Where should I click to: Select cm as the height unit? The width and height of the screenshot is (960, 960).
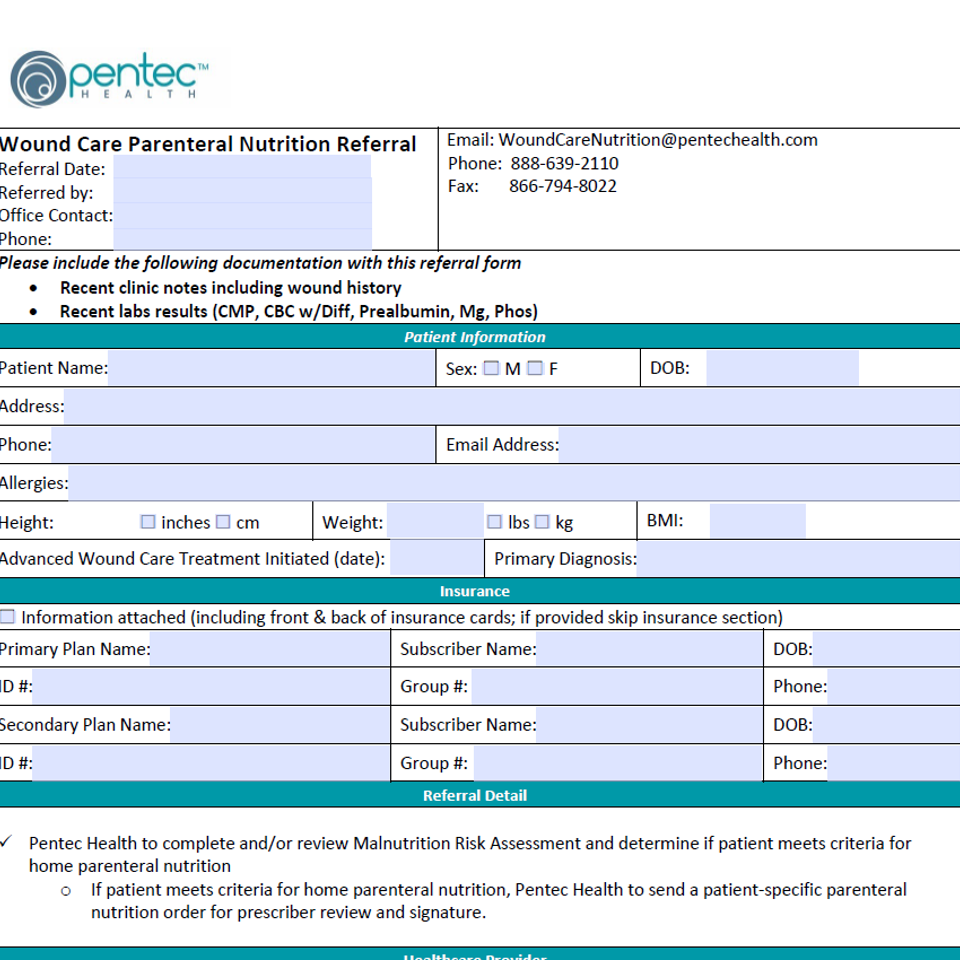coord(223,522)
